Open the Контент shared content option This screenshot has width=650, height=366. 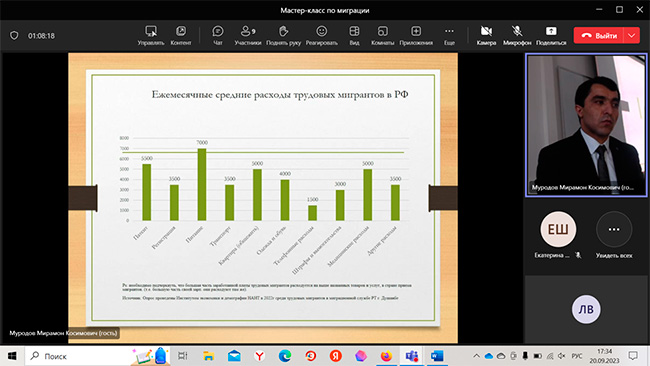(x=181, y=36)
